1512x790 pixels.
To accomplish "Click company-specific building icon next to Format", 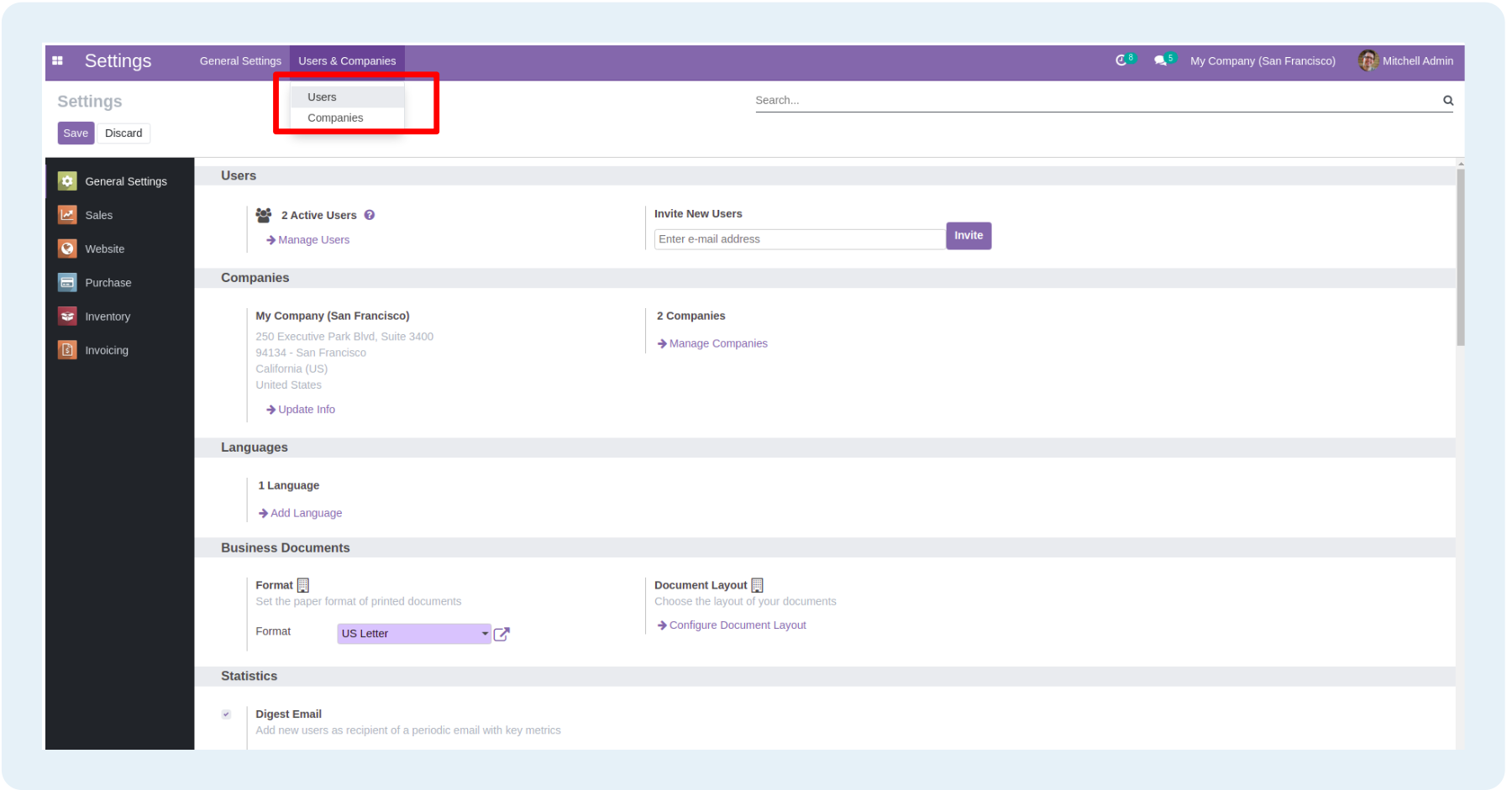I will [303, 585].
